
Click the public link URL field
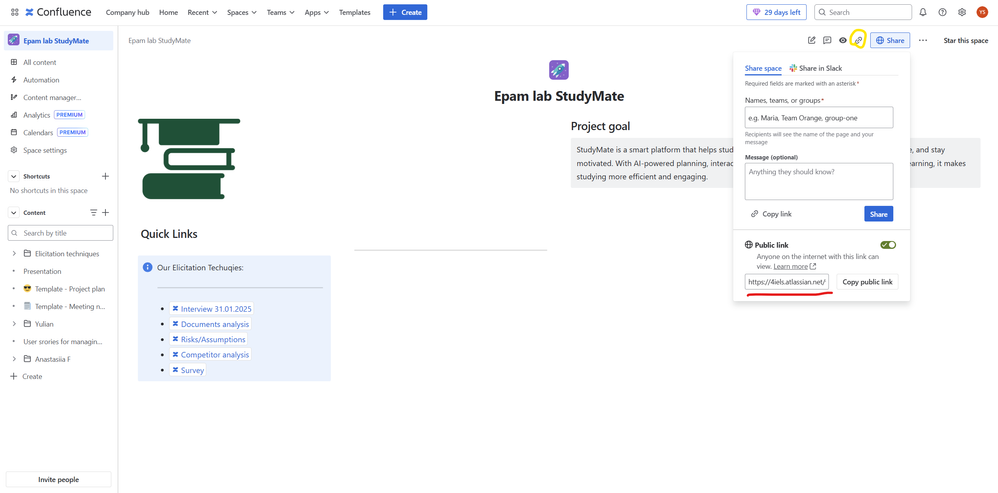[788, 282]
